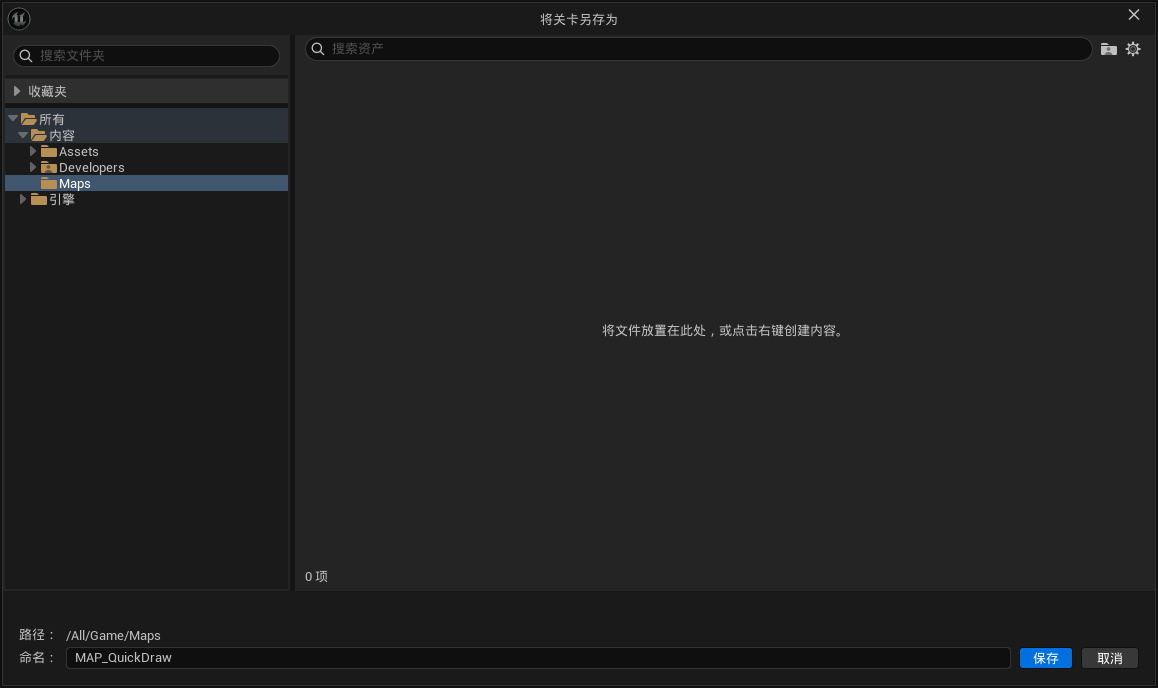This screenshot has width=1158, height=688.
Task: Click the Unreal Engine logo icon
Action: click(x=18, y=18)
